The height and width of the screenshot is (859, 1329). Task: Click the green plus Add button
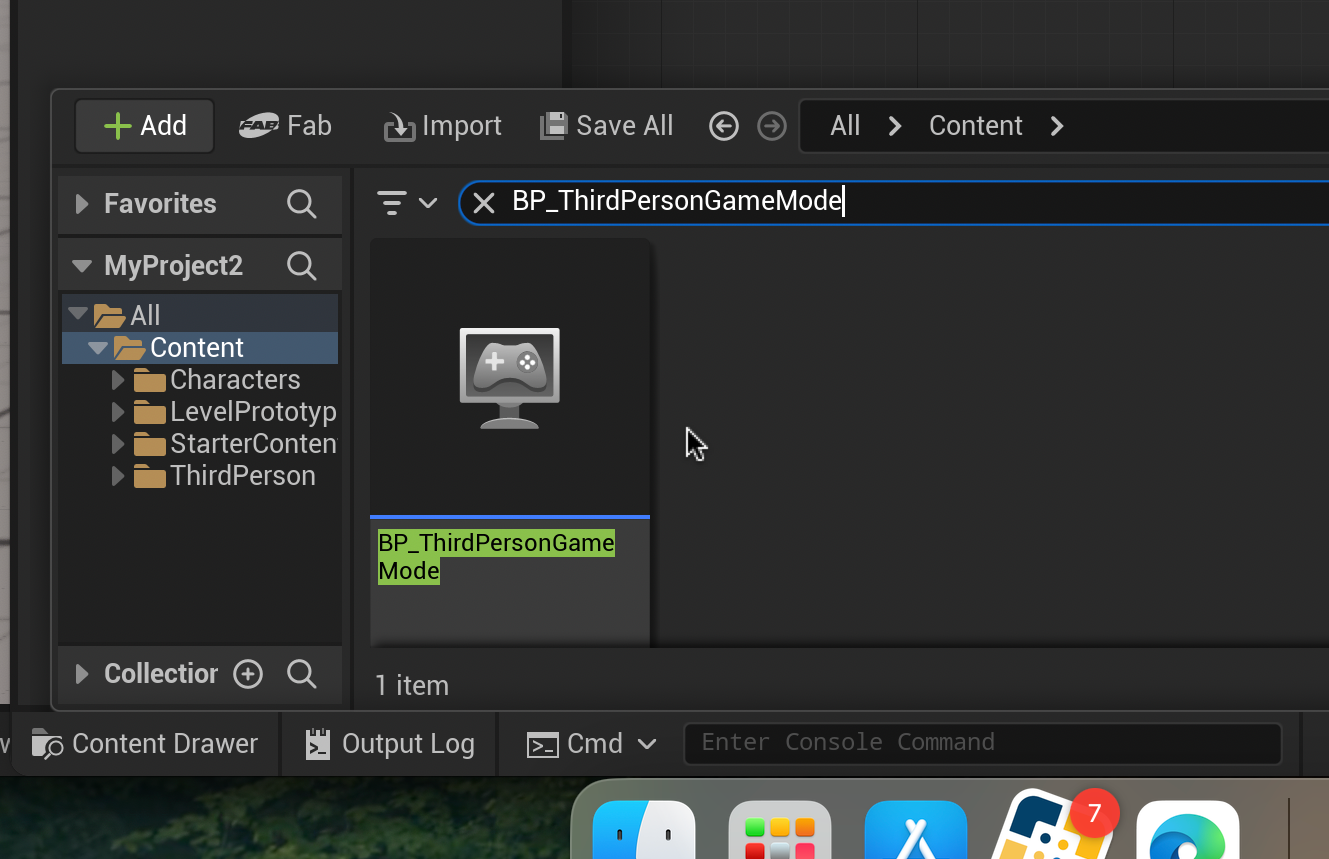click(145, 126)
